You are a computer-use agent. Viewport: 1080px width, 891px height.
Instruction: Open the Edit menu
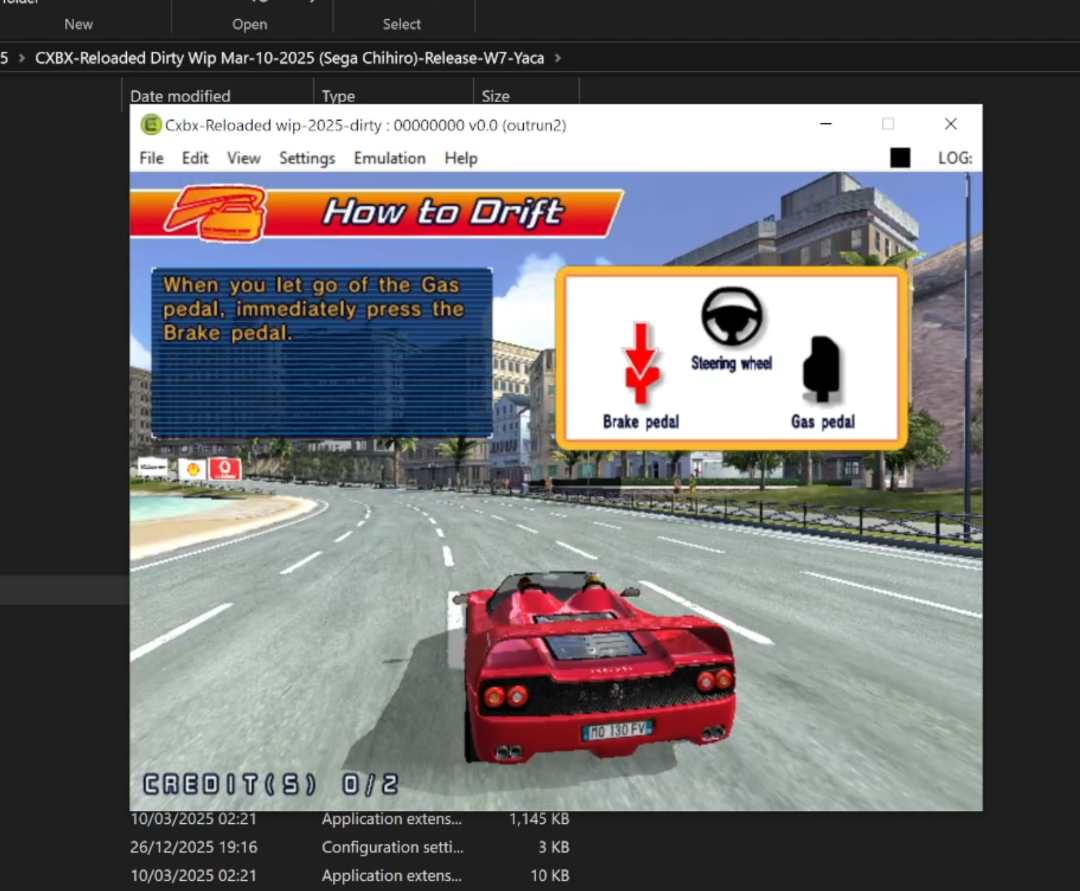pos(195,158)
